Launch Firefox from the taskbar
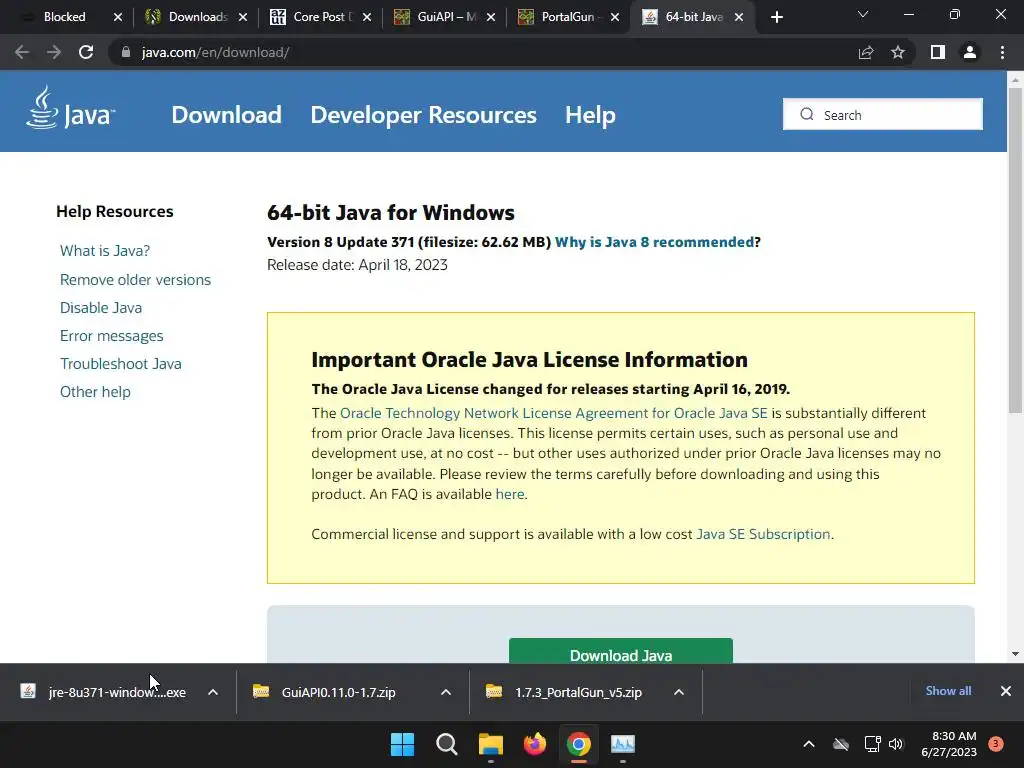Image resolution: width=1024 pixels, height=768 pixels. coord(535,744)
